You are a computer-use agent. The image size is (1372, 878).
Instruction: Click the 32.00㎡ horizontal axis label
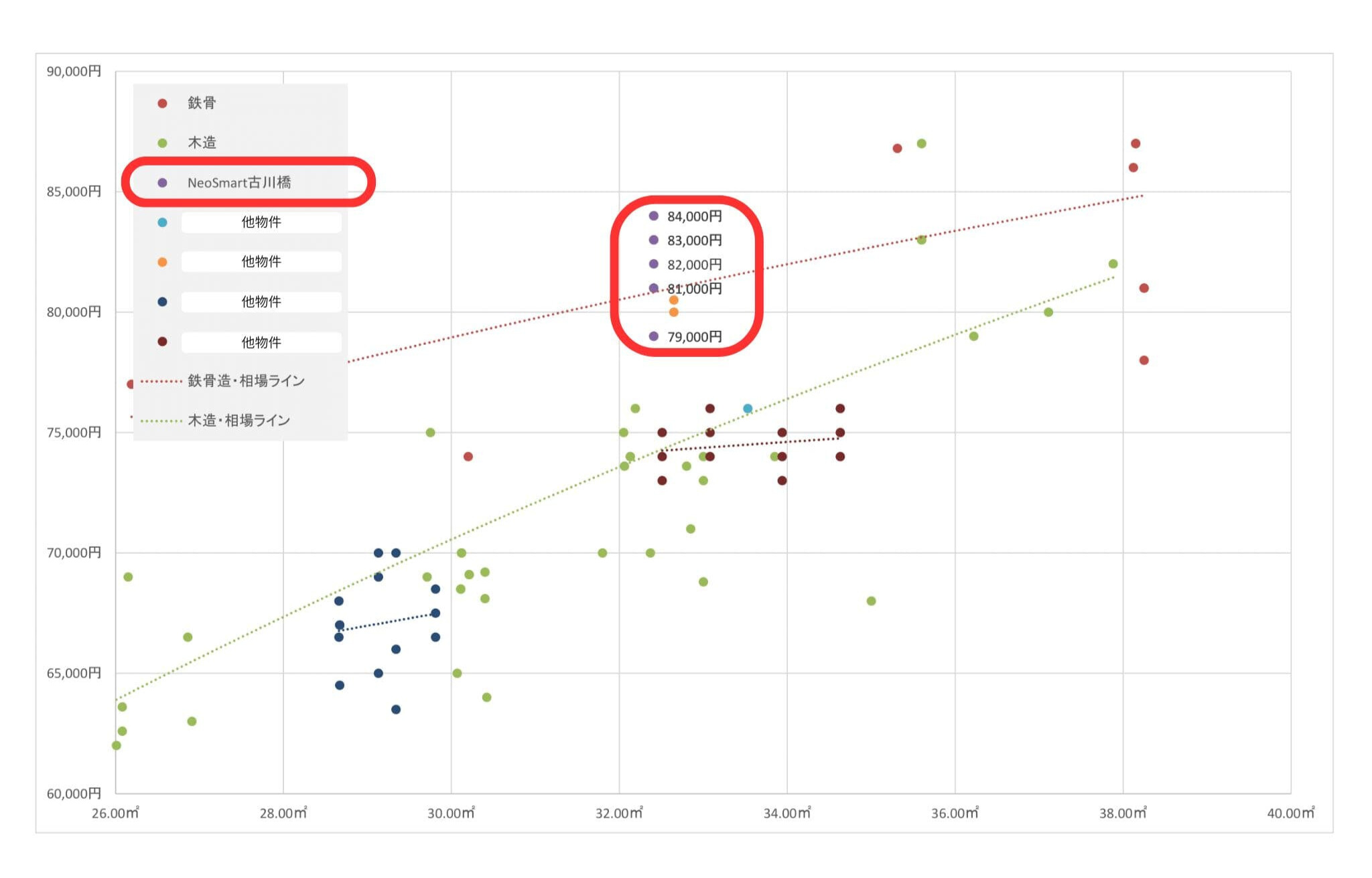[619, 813]
